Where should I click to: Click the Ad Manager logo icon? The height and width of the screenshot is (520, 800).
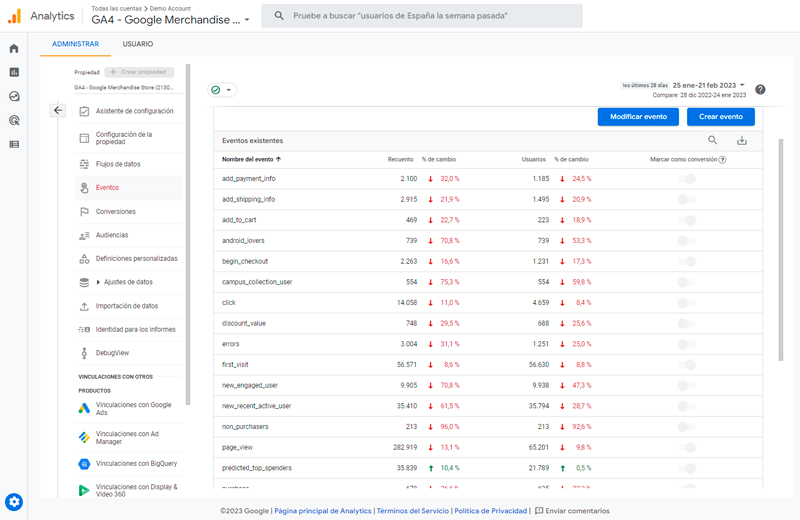(x=84, y=437)
